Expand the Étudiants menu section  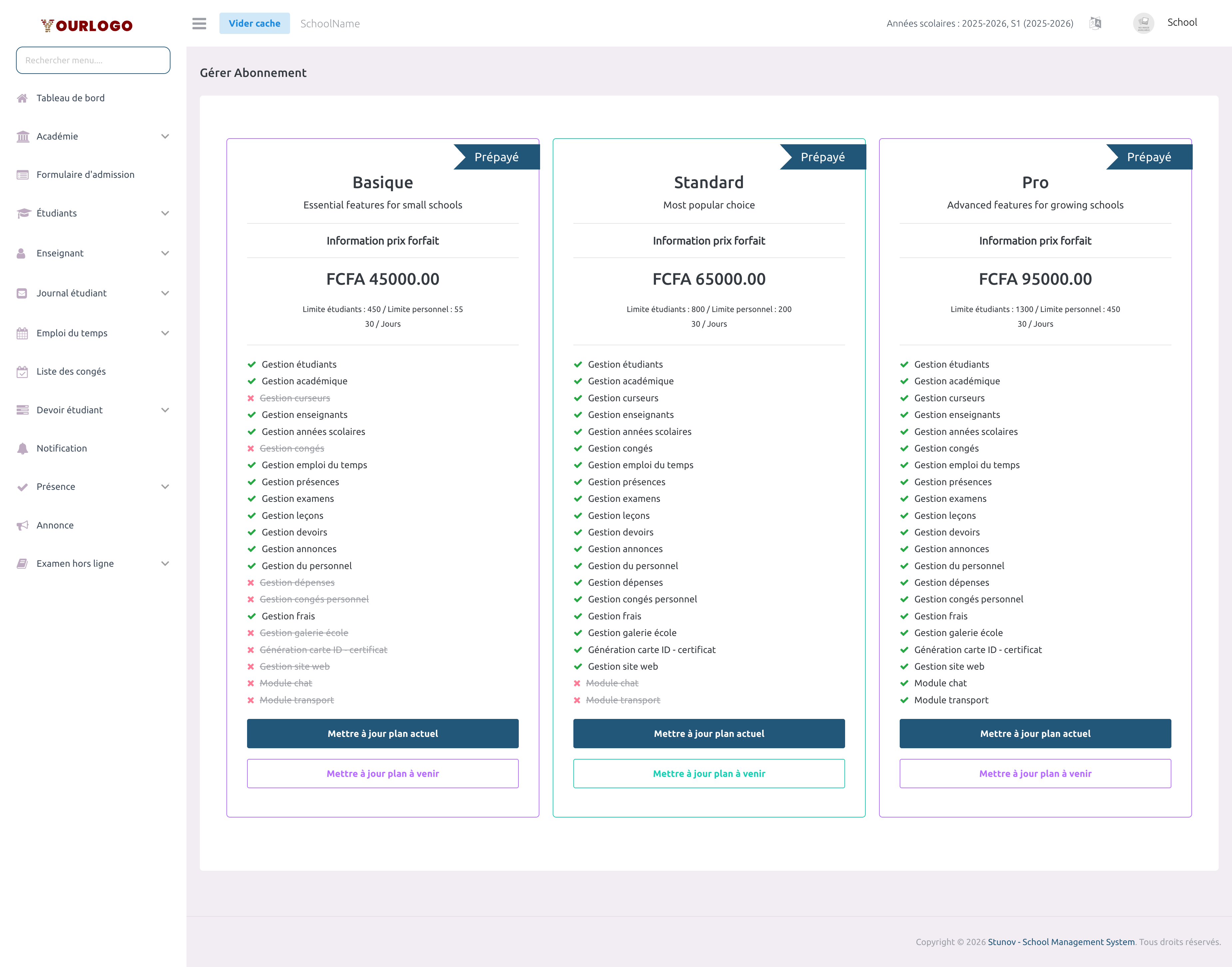tap(165, 213)
